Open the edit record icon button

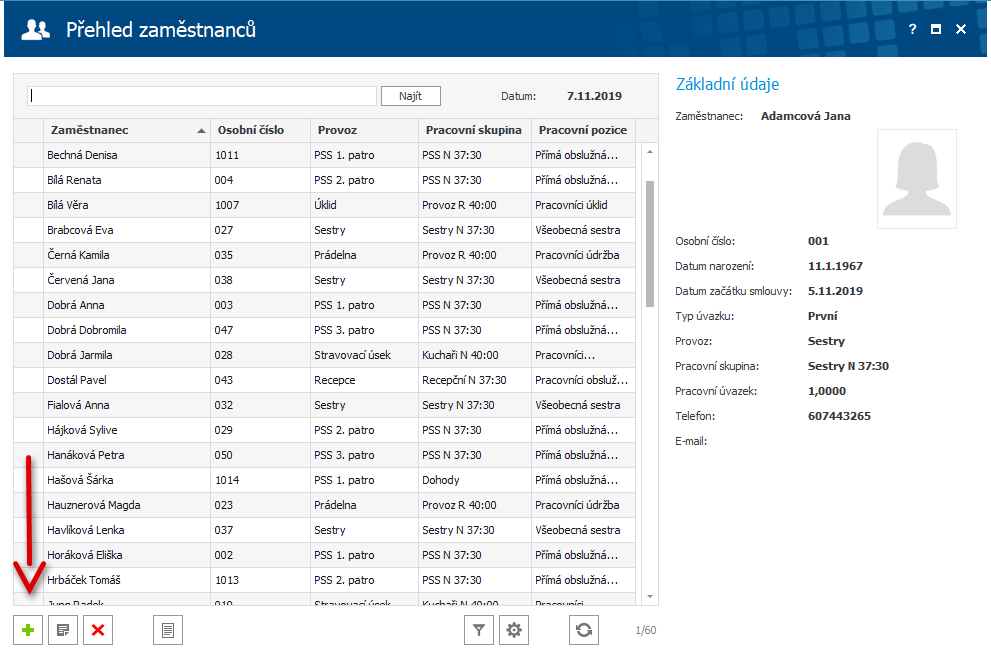coord(63,630)
